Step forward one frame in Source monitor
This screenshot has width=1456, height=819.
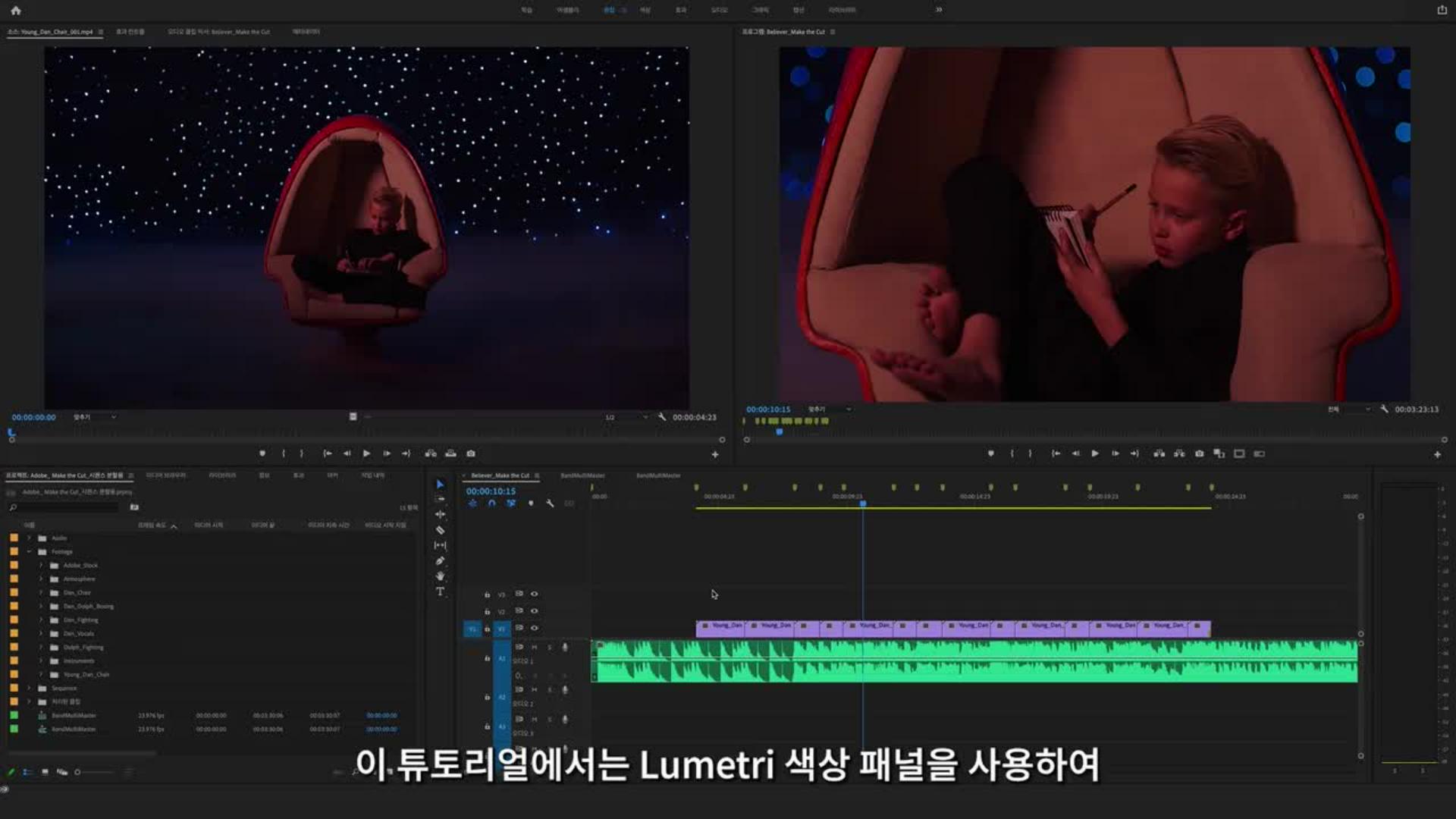(x=387, y=453)
